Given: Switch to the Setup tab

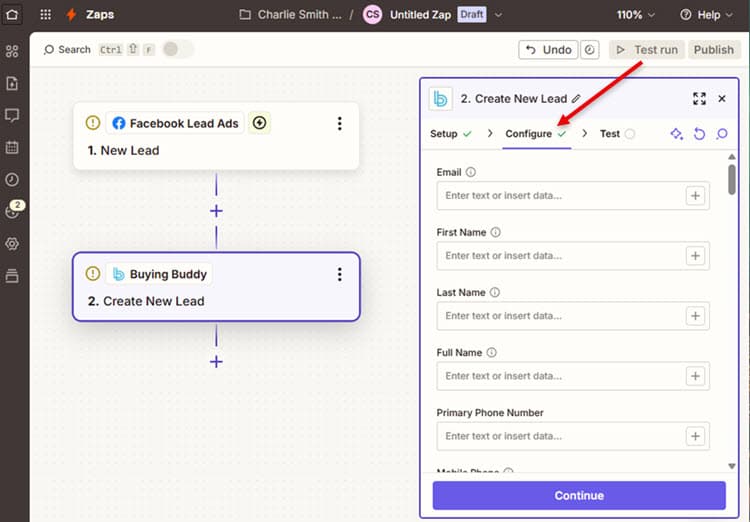Looking at the screenshot, I should point(451,134).
